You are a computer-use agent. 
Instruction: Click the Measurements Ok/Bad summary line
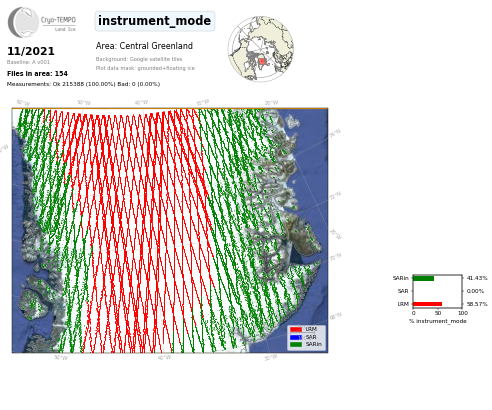point(83,84)
